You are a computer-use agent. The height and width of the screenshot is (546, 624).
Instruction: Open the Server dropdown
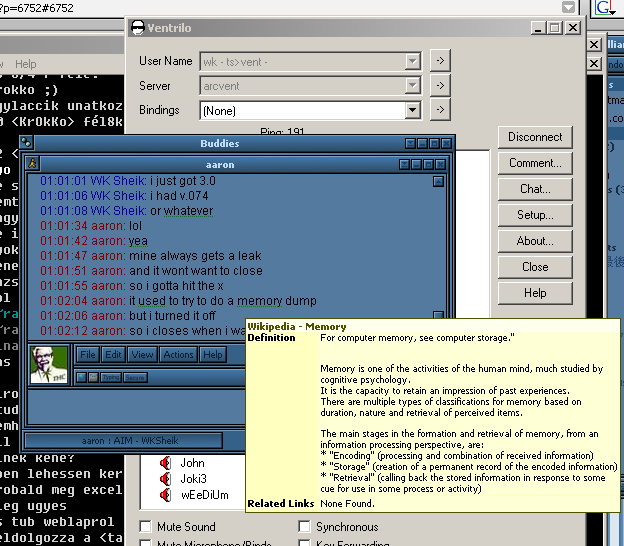pyautogui.click(x=413, y=86)
